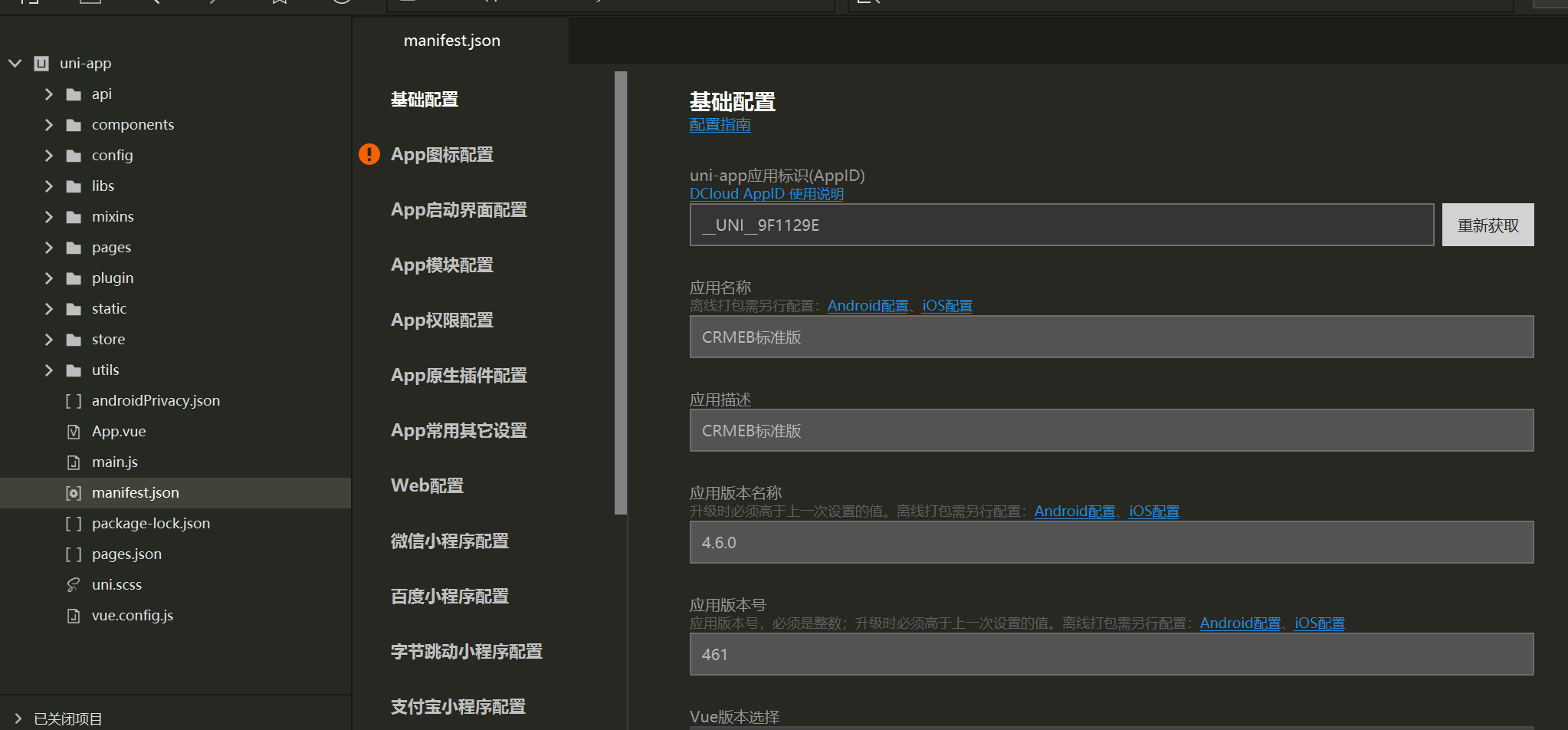Open the 微信小程序配置 section

point(450,541)
